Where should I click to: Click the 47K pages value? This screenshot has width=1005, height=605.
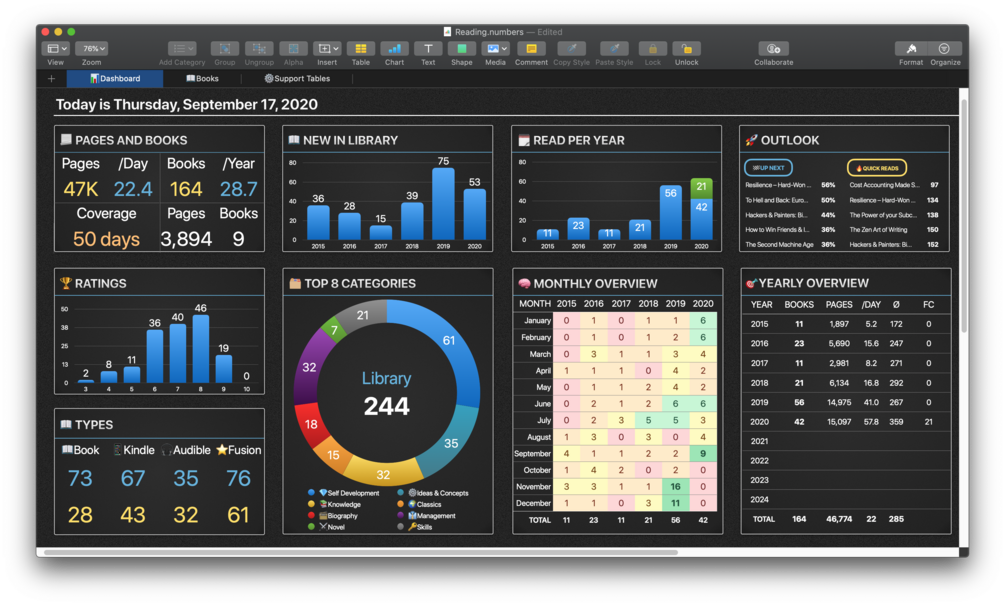pos(81,189)
